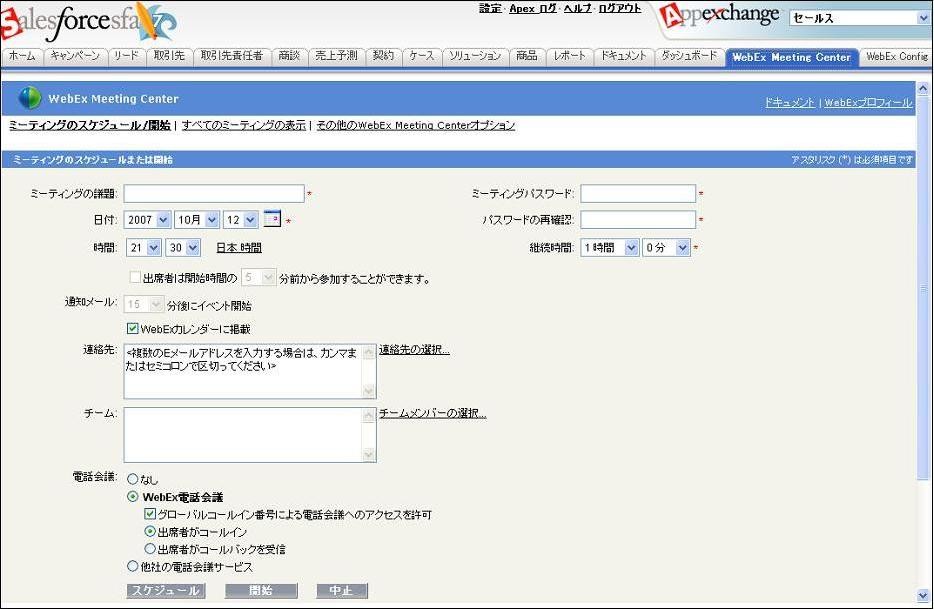This screenshot has height=609, width=934.
Task: Select the WebEx電話会議 radio option
Action: 132,496
